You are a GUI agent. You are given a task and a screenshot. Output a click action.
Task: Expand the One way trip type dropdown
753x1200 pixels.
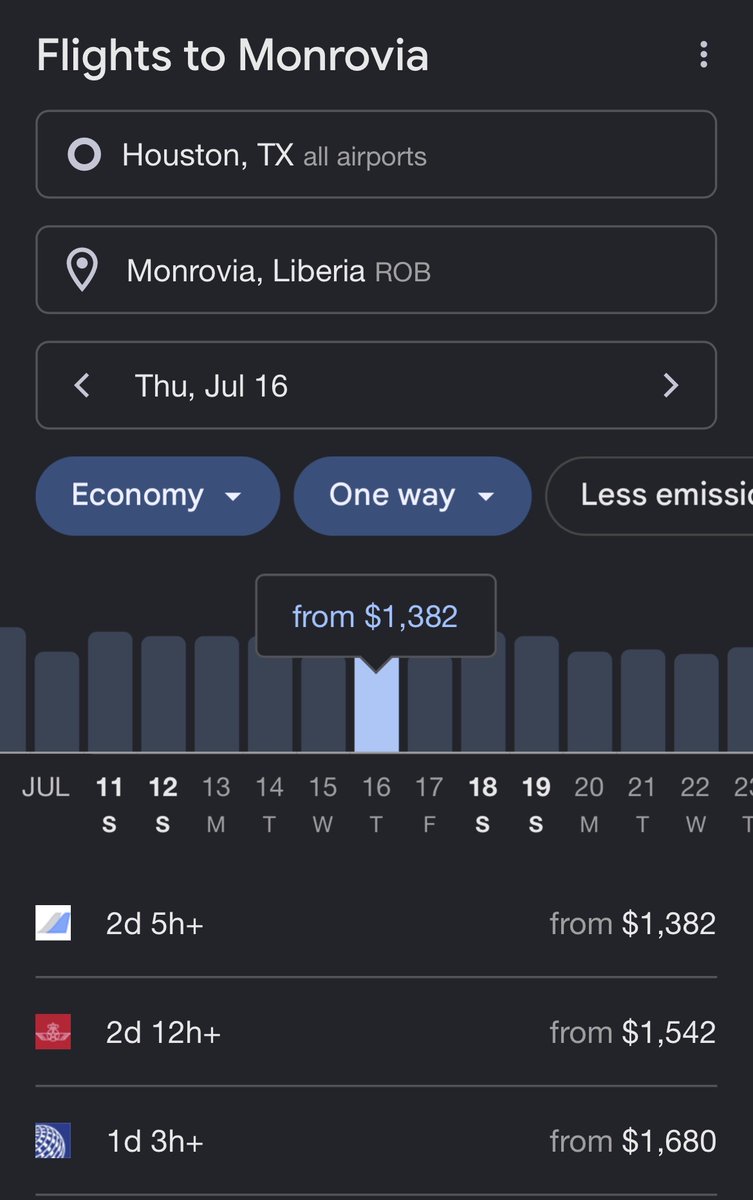[412, 496]
